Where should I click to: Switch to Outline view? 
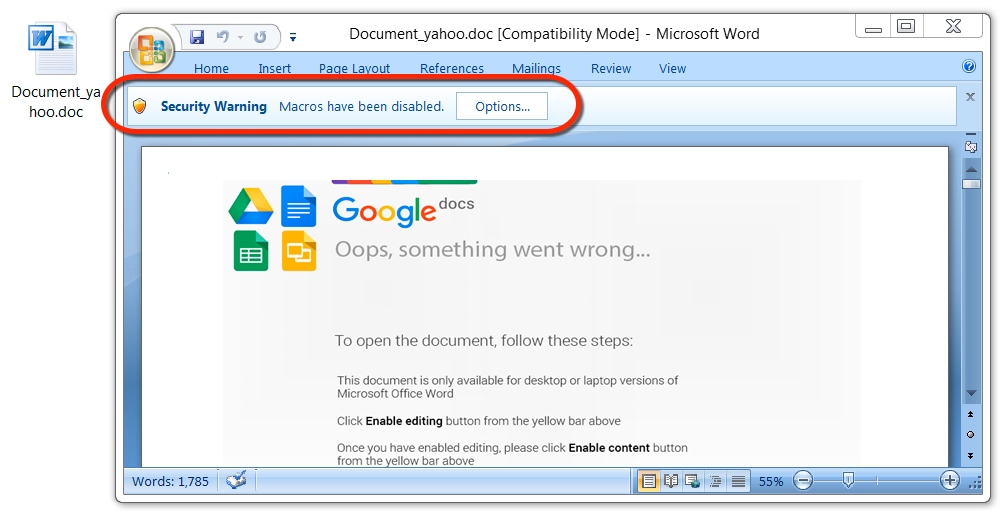click(715, 481)
